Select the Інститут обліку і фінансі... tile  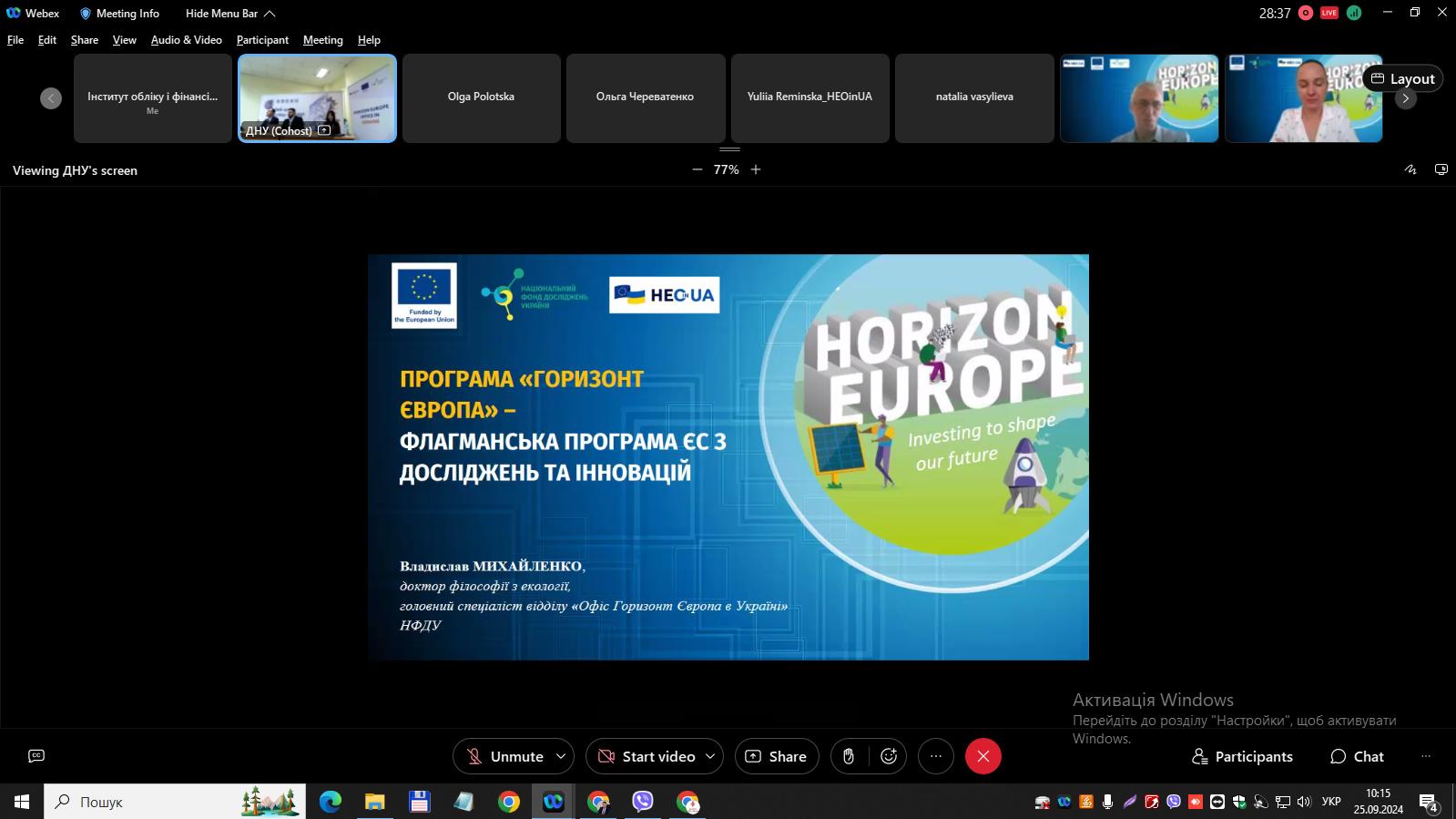click(x=153, y=97)
